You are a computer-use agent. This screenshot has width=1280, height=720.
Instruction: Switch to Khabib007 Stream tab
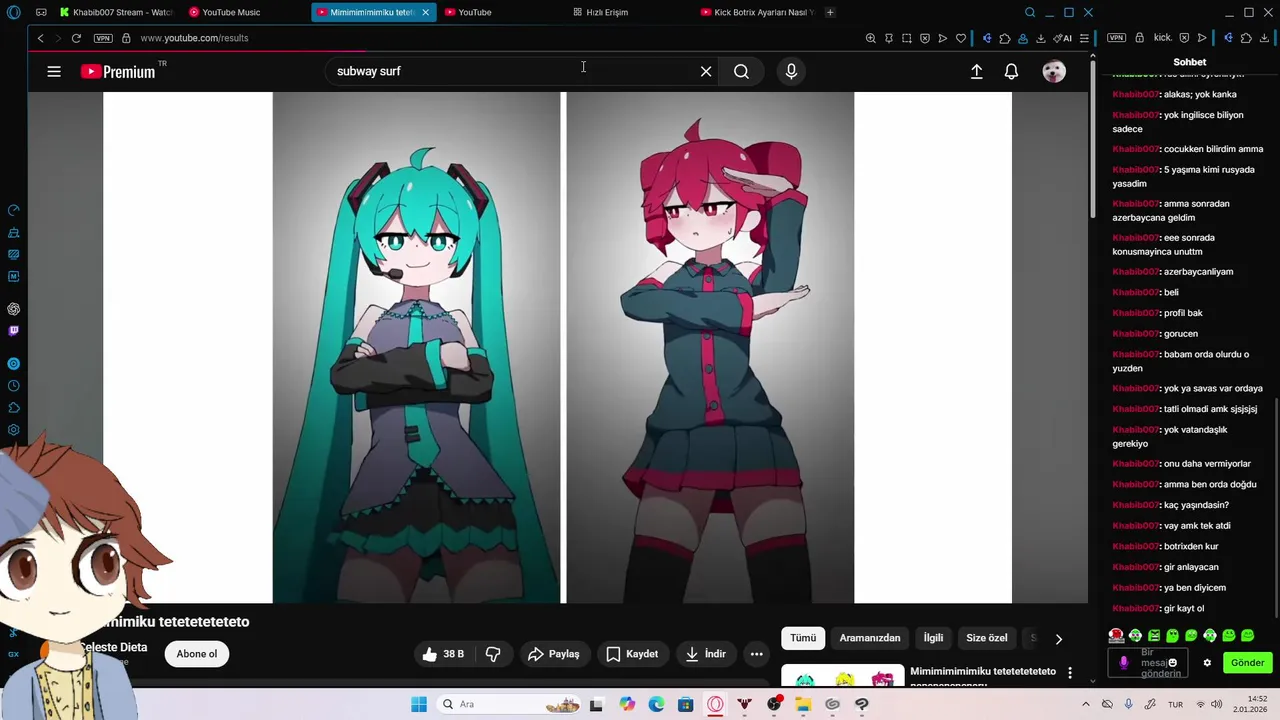click(116, 12)
